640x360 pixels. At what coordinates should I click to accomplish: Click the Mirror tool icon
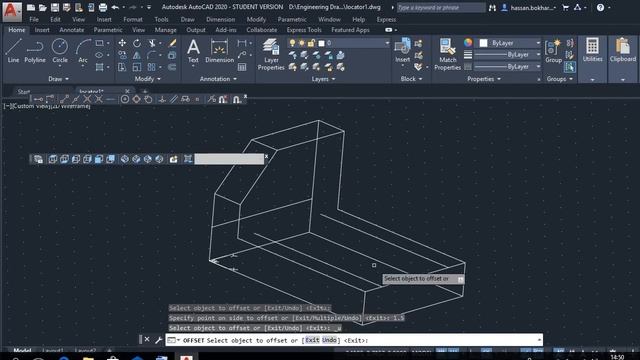[x=137, y=55]
